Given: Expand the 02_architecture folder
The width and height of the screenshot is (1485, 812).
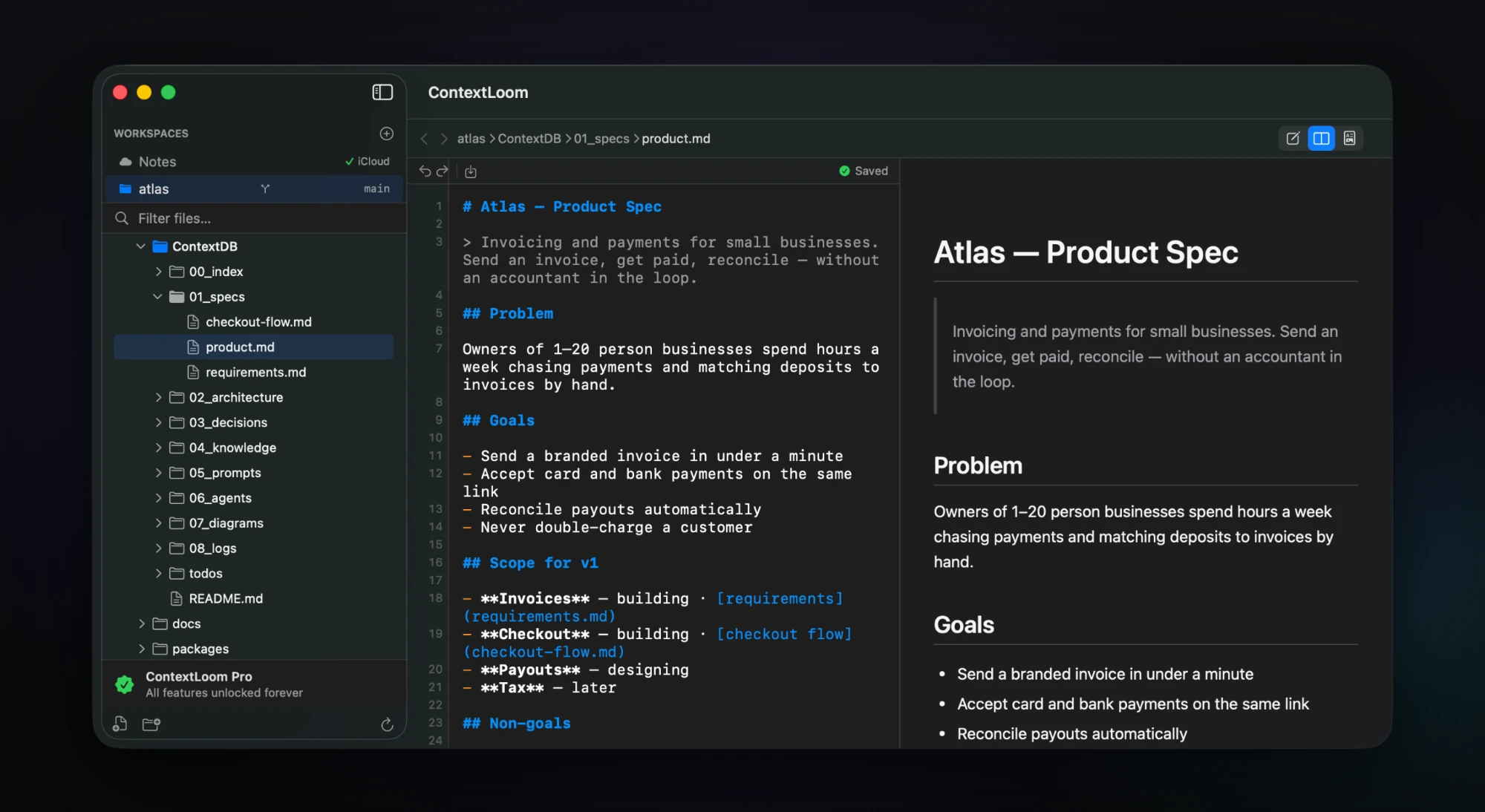Looking at the screenshot, I should pyautogui.click(x=158, y=398).
